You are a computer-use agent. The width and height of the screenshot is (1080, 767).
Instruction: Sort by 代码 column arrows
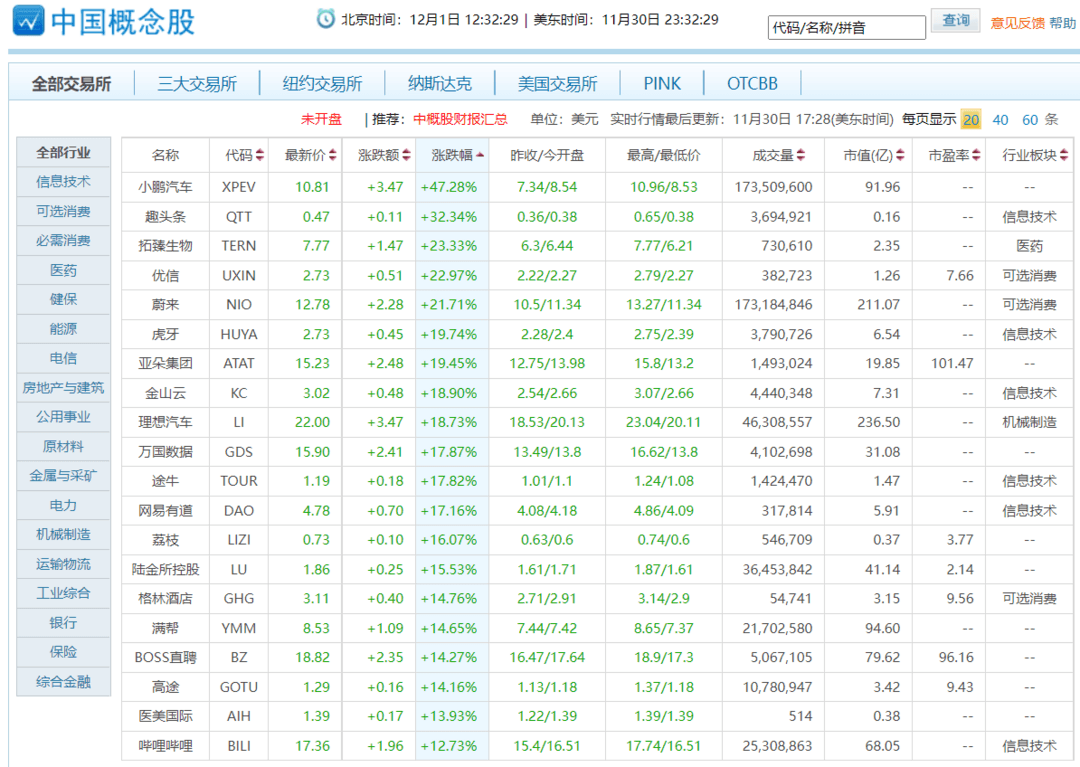coord(260,156)
